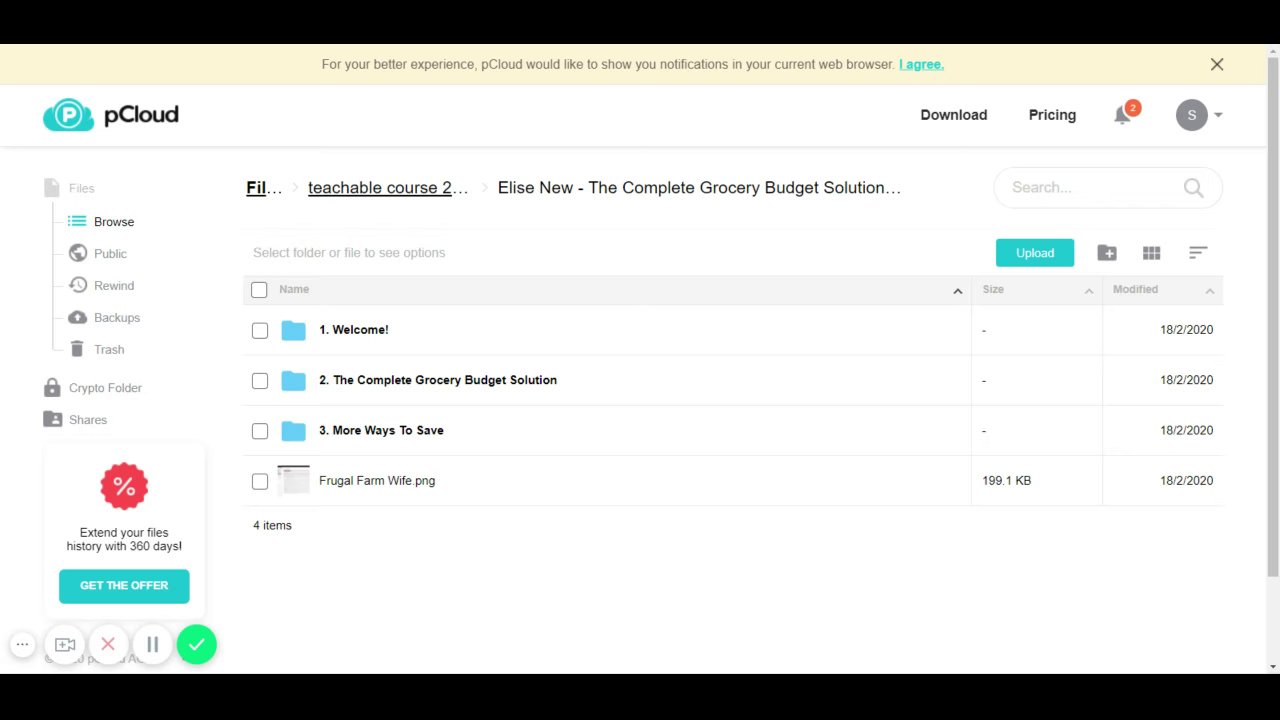The image size is (1280, 720).
Task: Open Shares in the sidebar
Action: pos(88,420)
